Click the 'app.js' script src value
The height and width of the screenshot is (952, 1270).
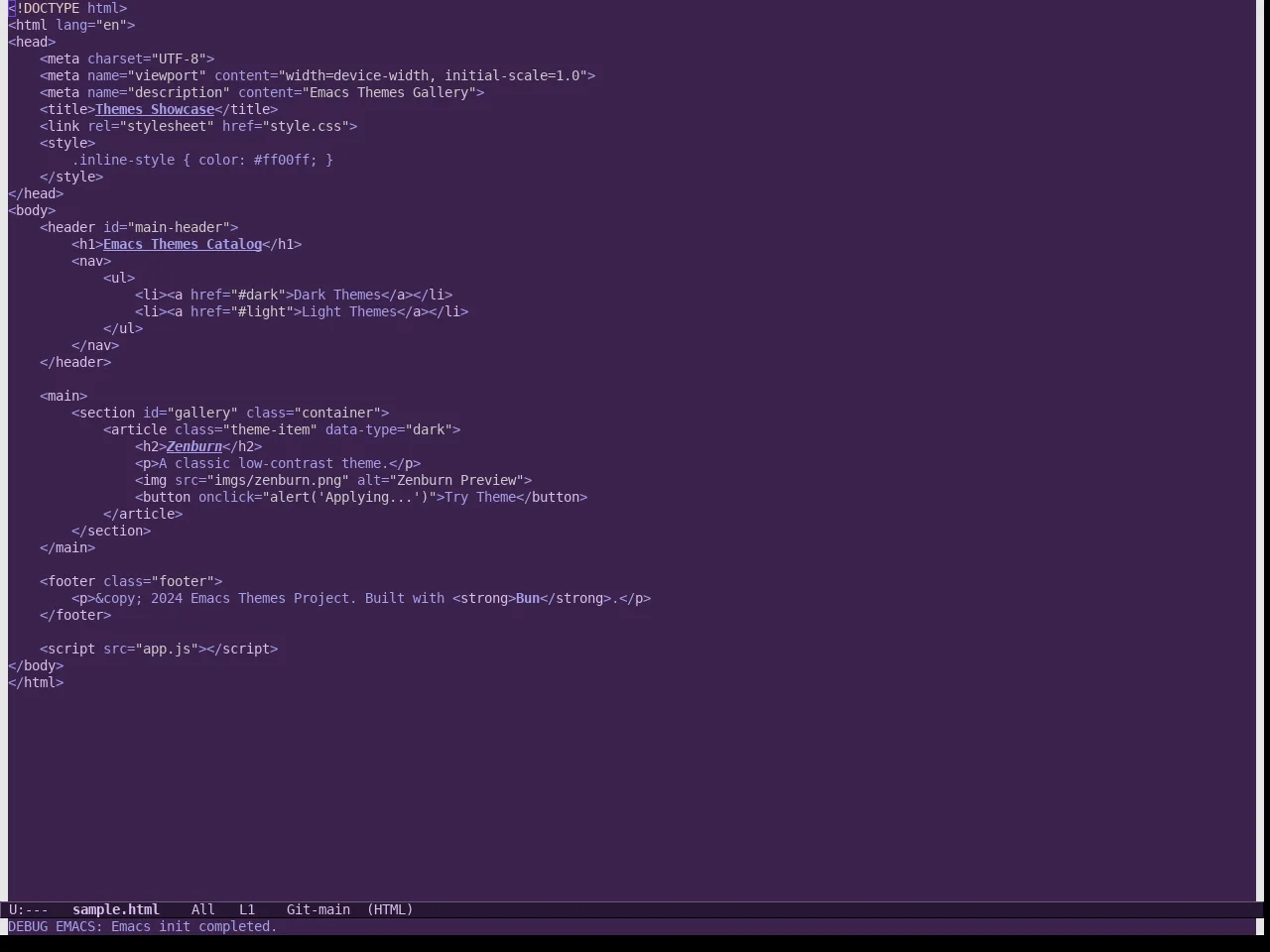167,649
